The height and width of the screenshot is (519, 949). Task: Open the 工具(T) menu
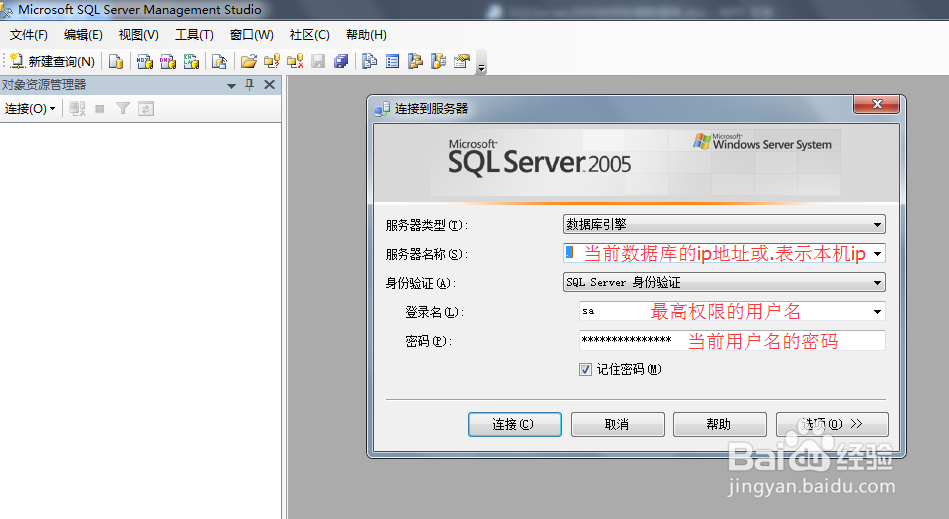click(x=194, y=34)
